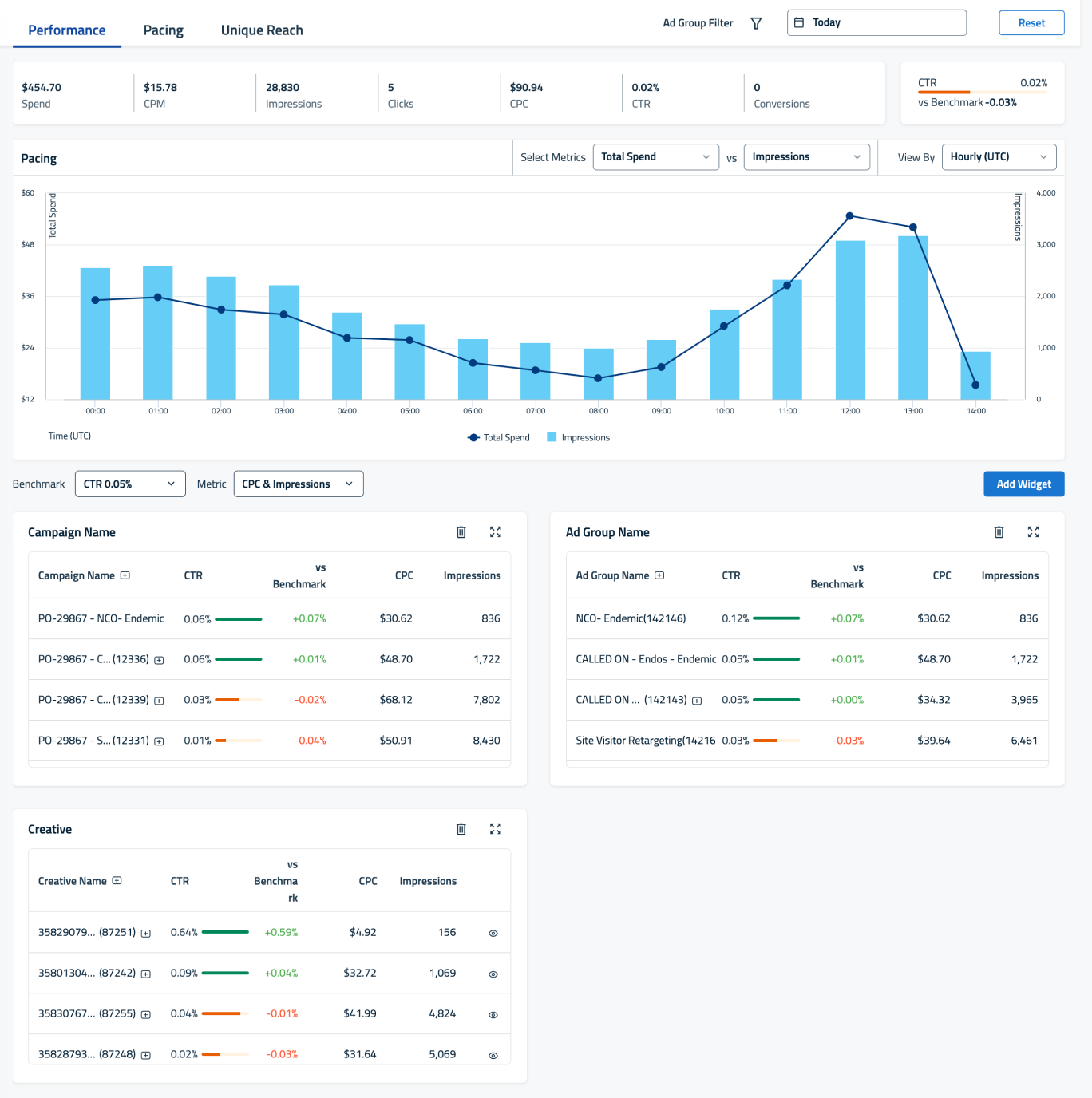Switch to the Pacing tab
This screenshot has height=1098, width=1092.
point(163,30)
